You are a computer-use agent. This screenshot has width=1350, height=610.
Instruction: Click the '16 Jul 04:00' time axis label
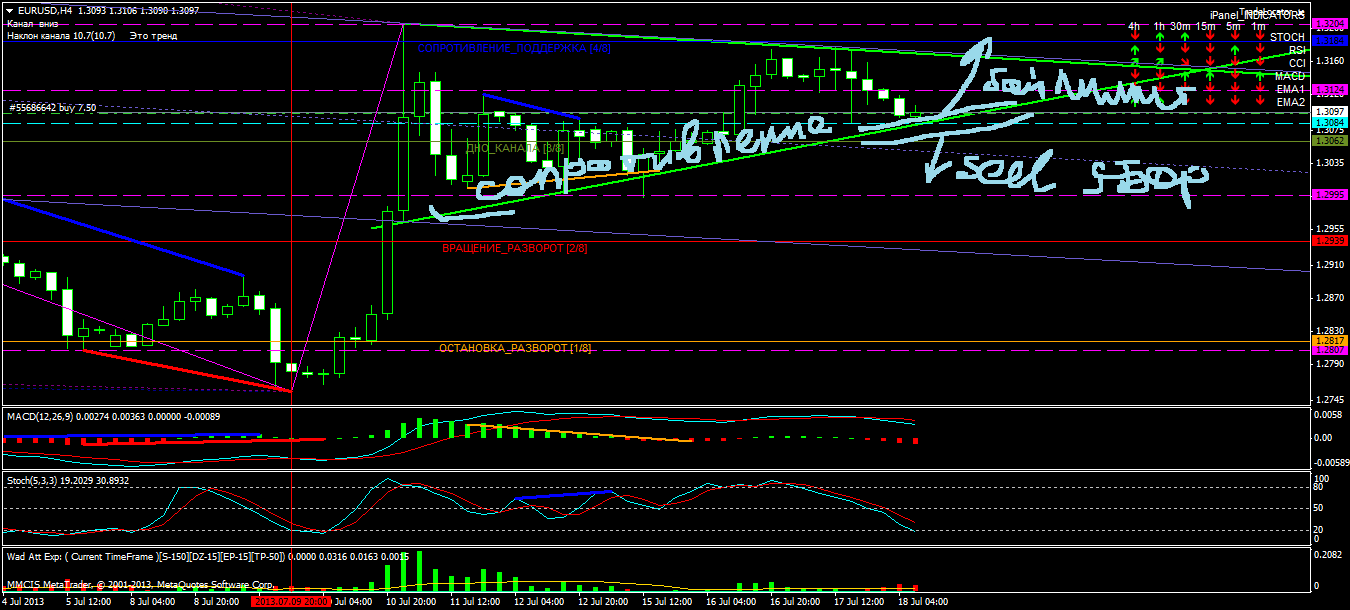733,602
